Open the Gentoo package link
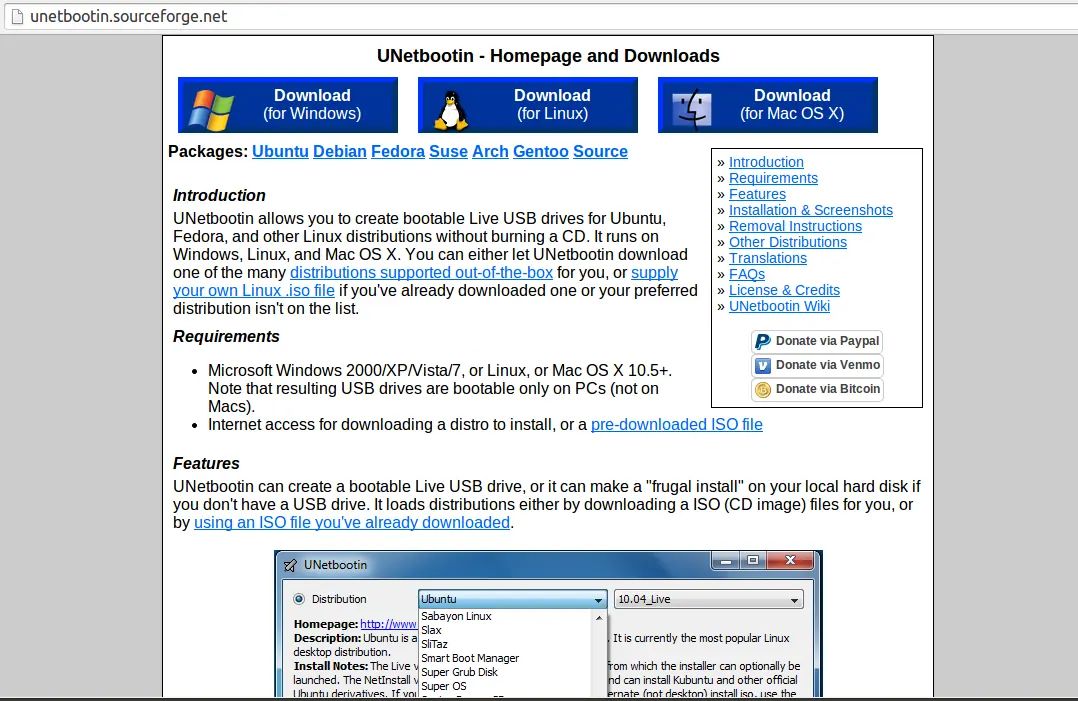The height and width of the screenshot is (701, 1078). 540,151
